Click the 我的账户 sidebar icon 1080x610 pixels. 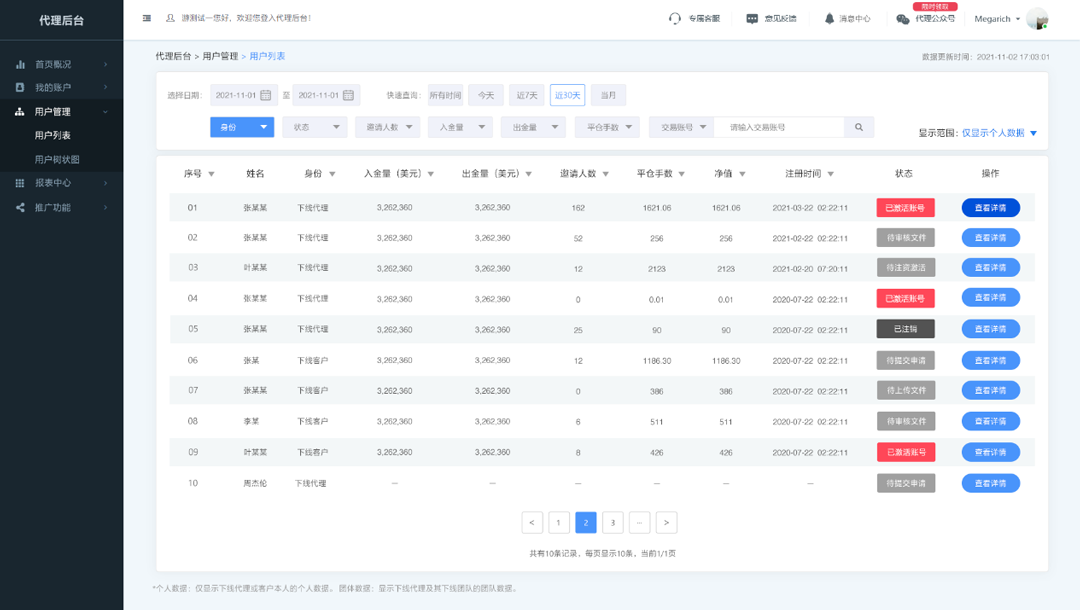coord(20,87)
